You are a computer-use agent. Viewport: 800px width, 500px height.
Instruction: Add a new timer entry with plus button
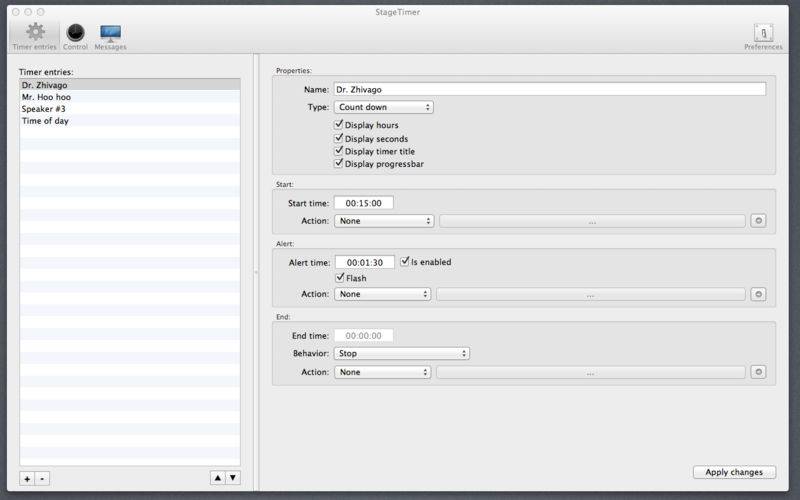[27, 478]
